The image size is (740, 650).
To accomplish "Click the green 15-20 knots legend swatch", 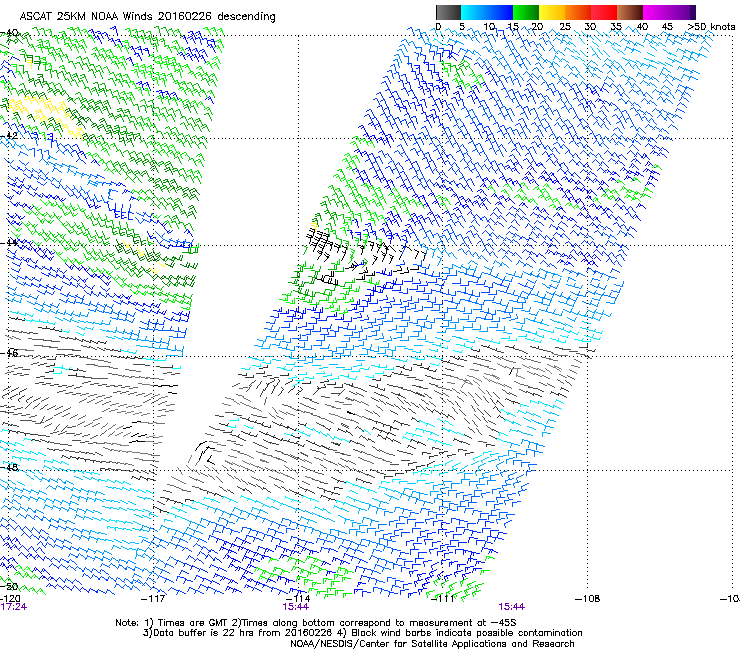I will pos(526,12).
